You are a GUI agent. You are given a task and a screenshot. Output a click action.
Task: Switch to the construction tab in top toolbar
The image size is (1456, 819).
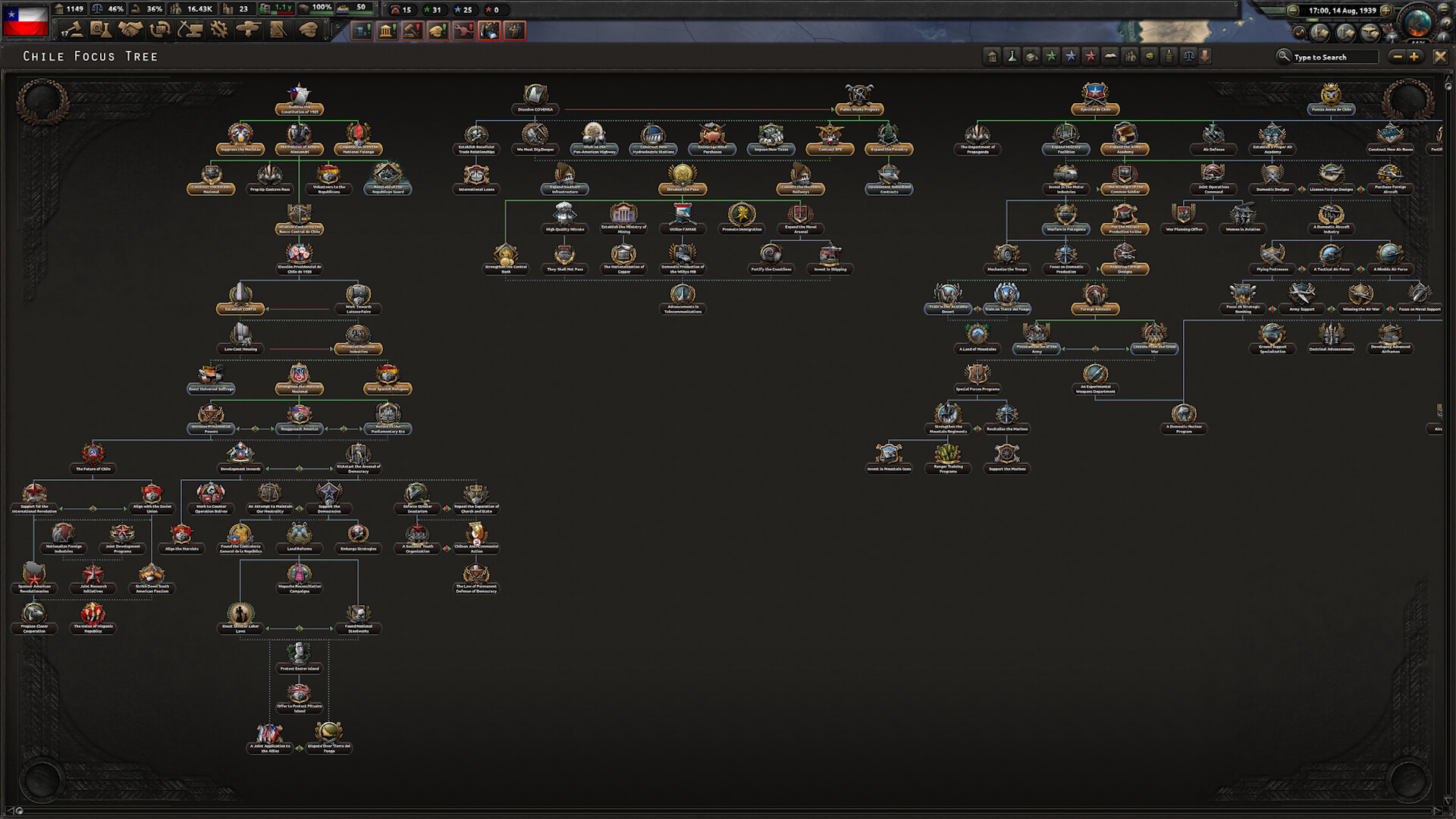pyautogui.click(x=189, y=29)
